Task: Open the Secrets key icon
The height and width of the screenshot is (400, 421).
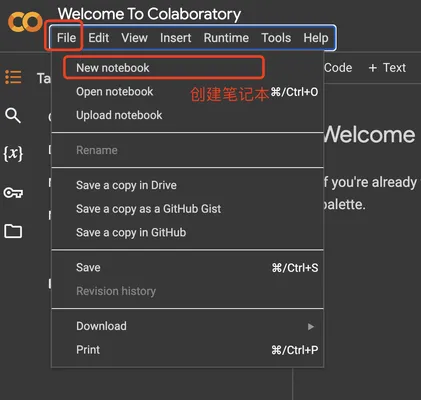Action: point(13,193)
